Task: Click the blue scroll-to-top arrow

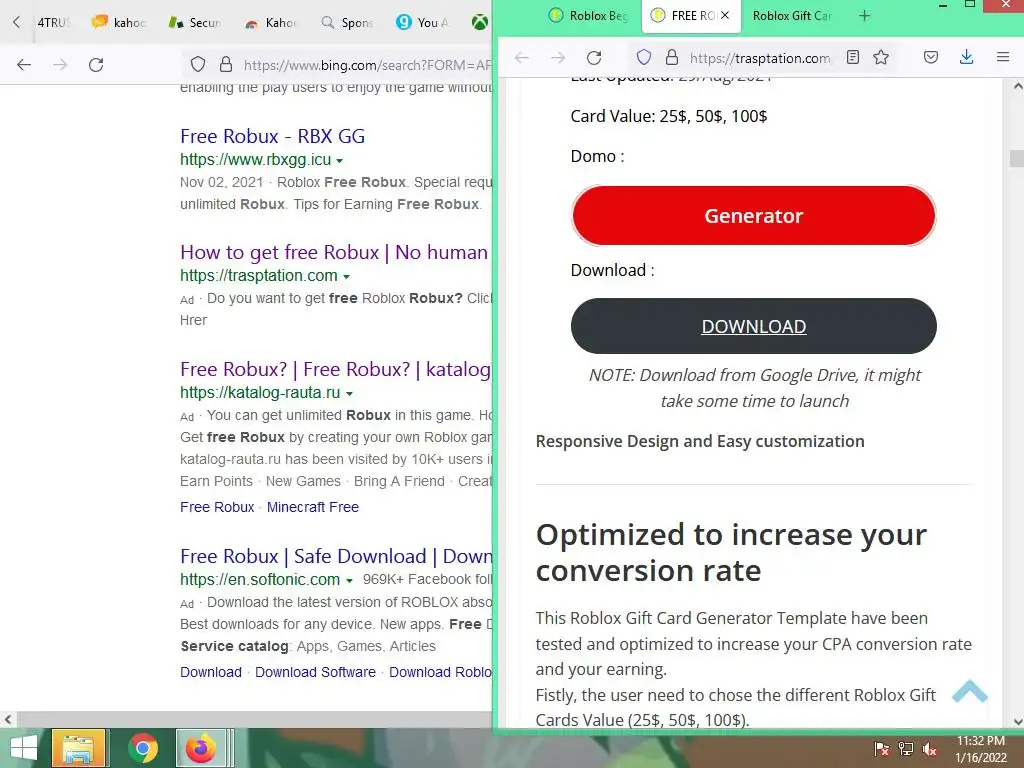Action: tap(970, 692)
